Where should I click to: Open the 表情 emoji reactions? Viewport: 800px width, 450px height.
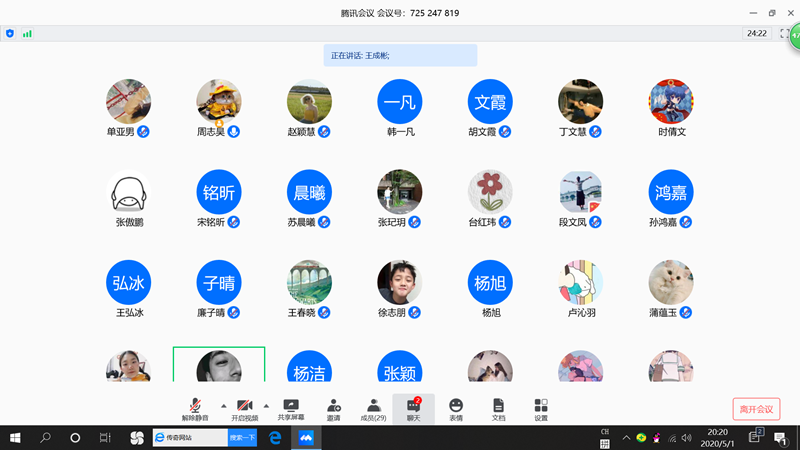pos(456,408)
